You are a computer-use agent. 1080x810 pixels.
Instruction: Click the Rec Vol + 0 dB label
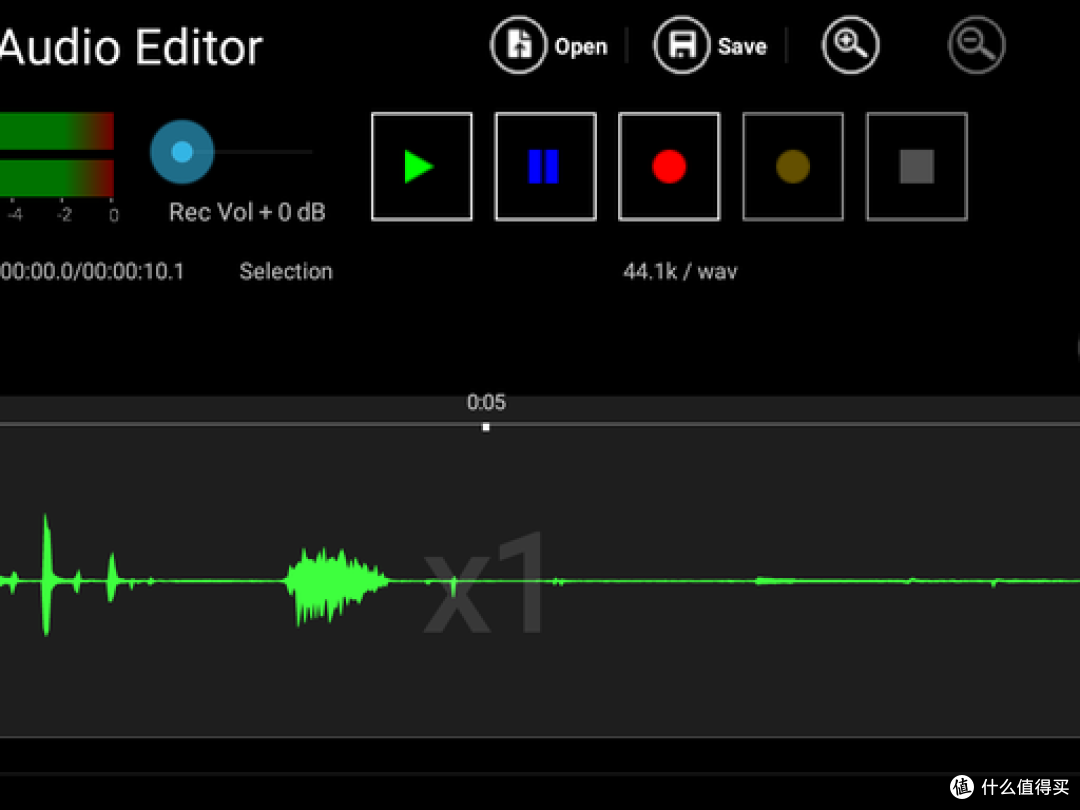tap(247, 212)
